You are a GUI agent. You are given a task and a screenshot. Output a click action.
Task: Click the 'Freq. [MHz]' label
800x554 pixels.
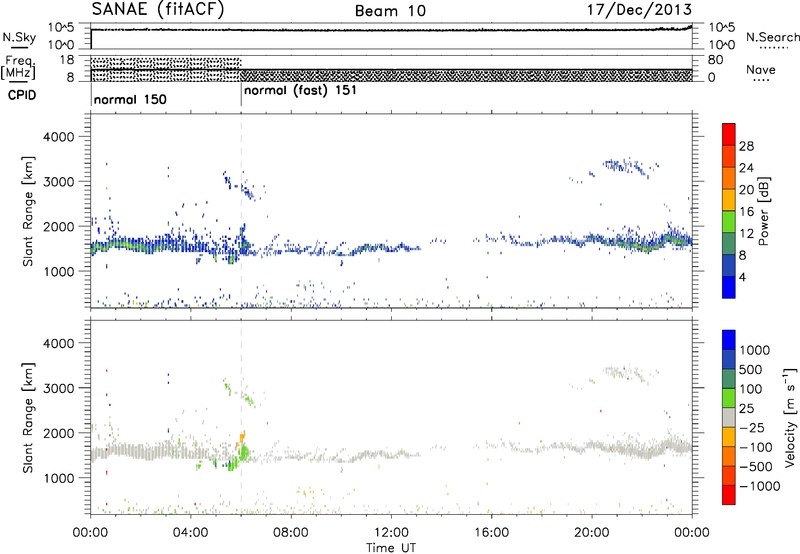tap(19, 68)
